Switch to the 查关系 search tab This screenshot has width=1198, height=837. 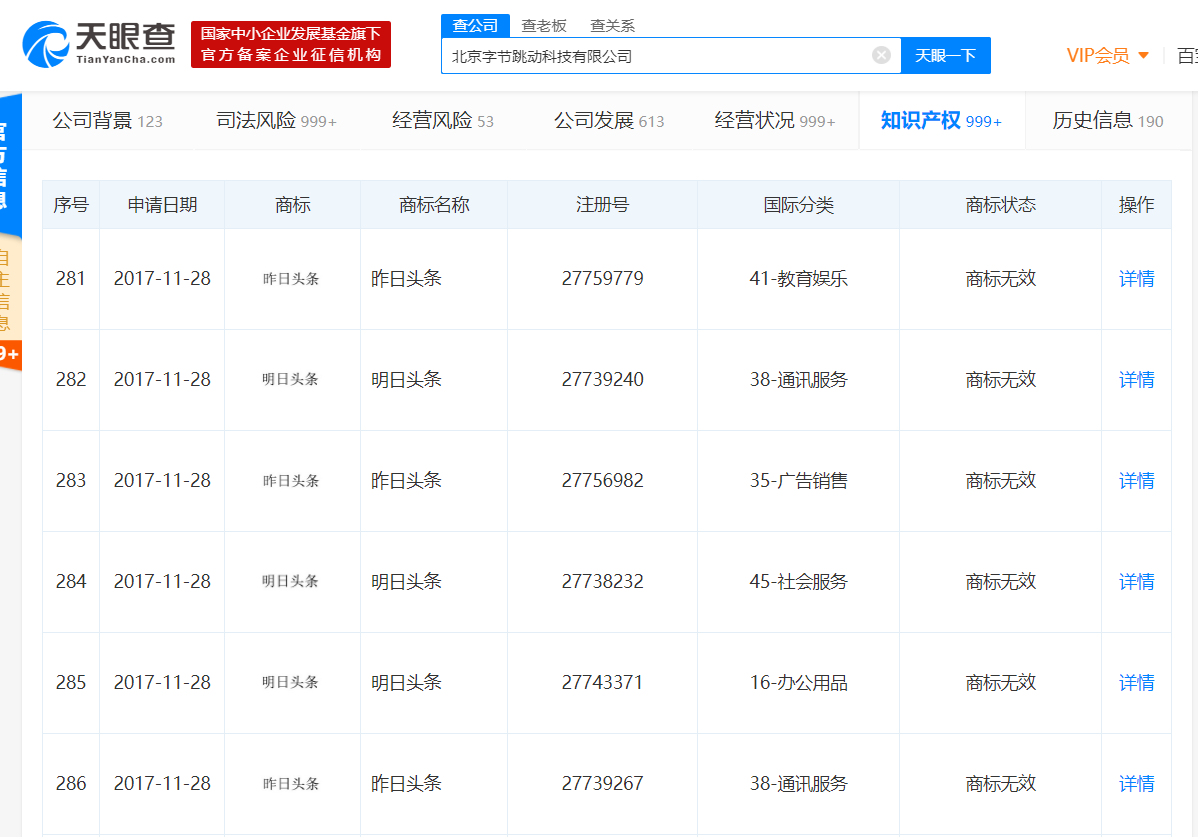point(612,25)
